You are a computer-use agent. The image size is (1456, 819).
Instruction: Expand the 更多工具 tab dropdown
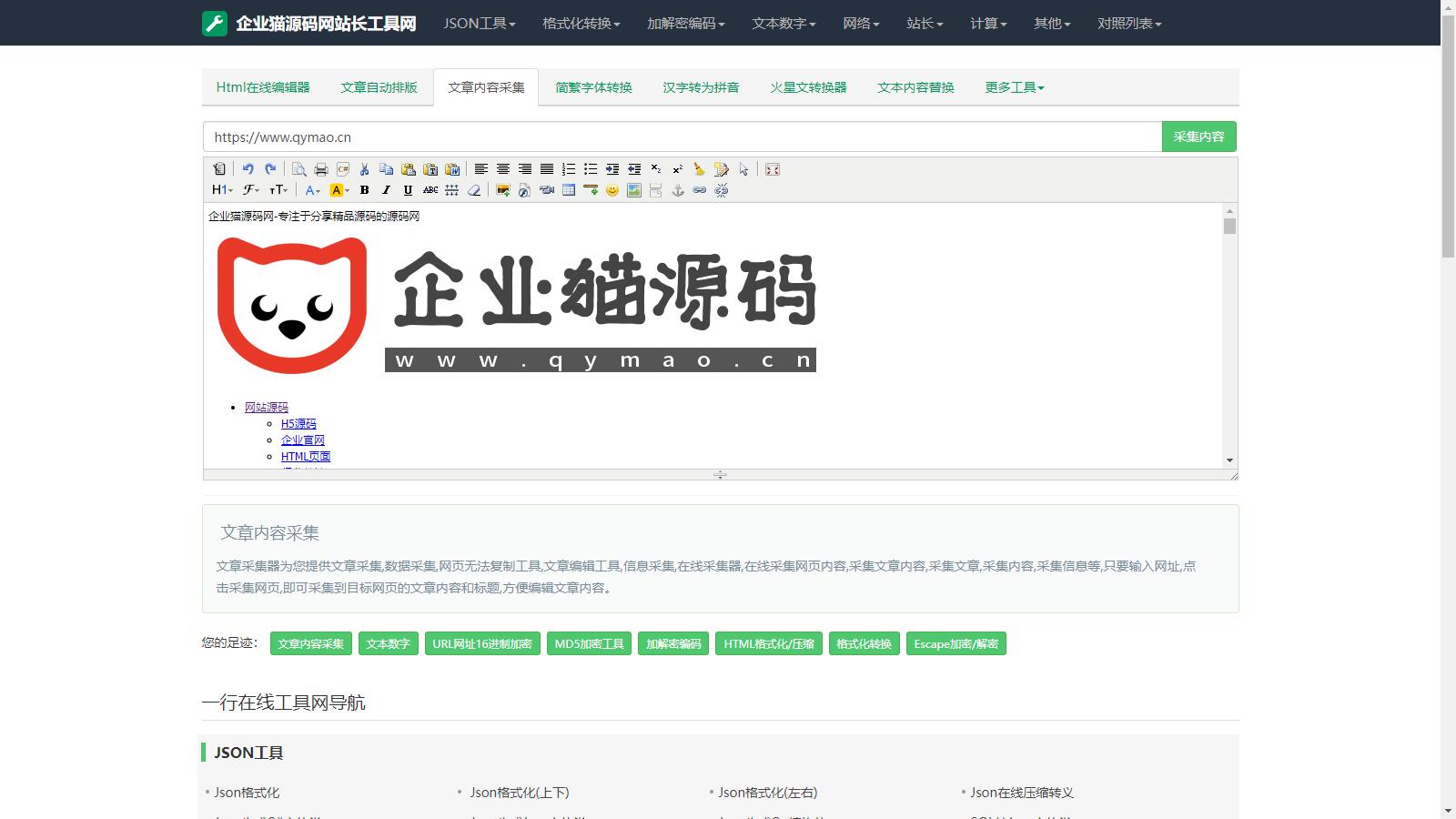click(x=1015, y=87)
